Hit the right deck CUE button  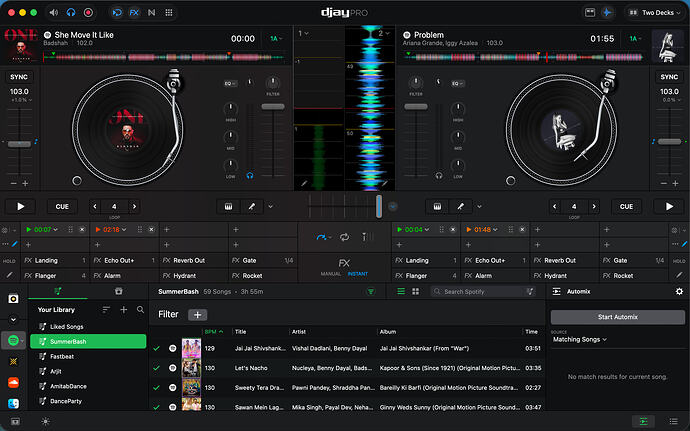(x=626, y=206)
